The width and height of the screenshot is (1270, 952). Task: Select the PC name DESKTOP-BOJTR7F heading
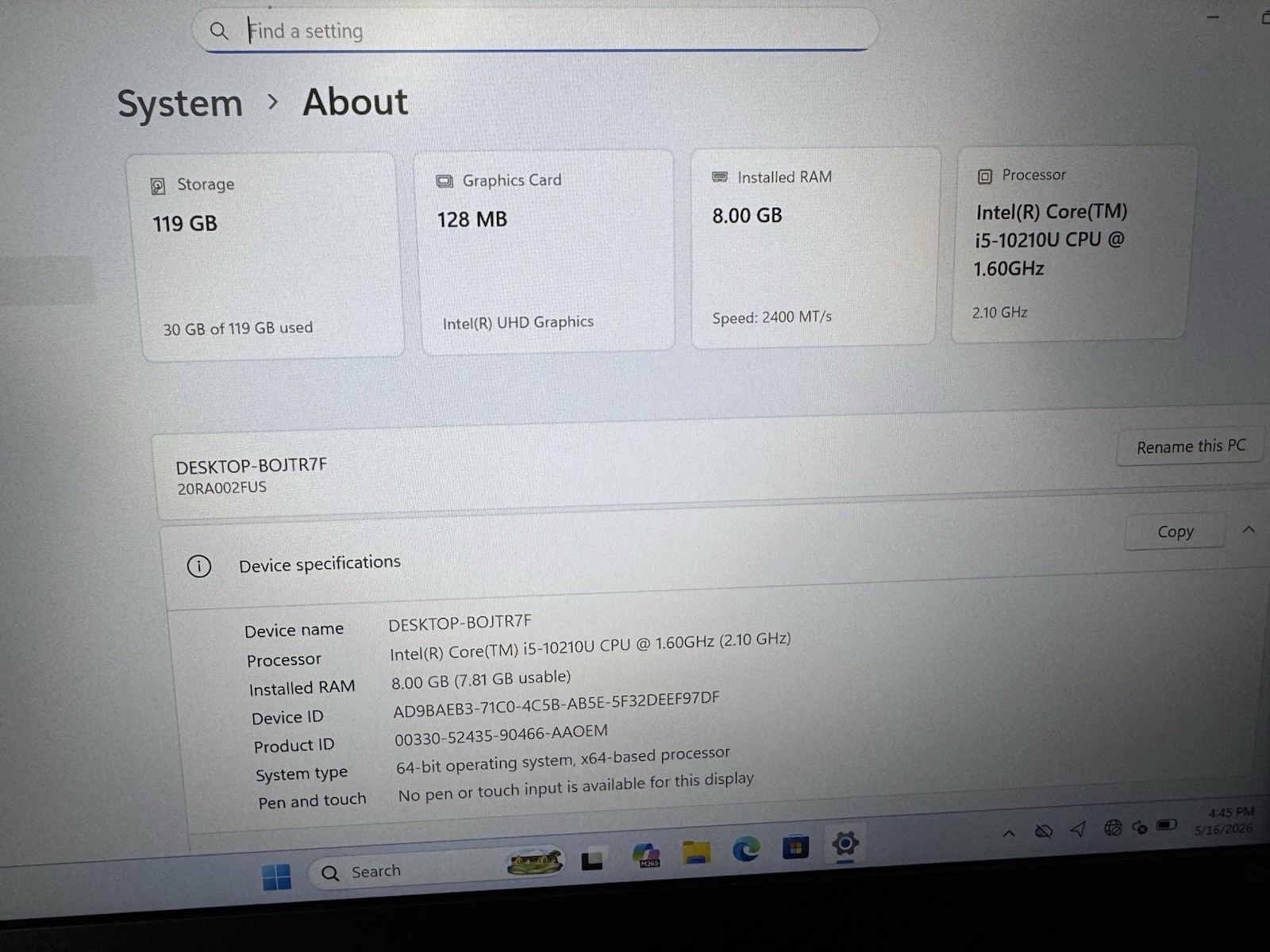click(252, 466)
